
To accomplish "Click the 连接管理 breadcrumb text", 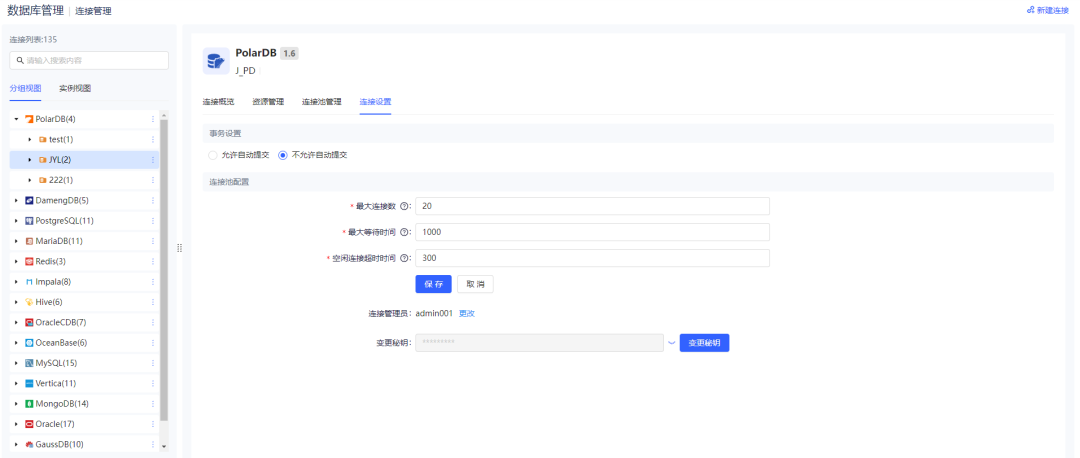I will point(93,11).
